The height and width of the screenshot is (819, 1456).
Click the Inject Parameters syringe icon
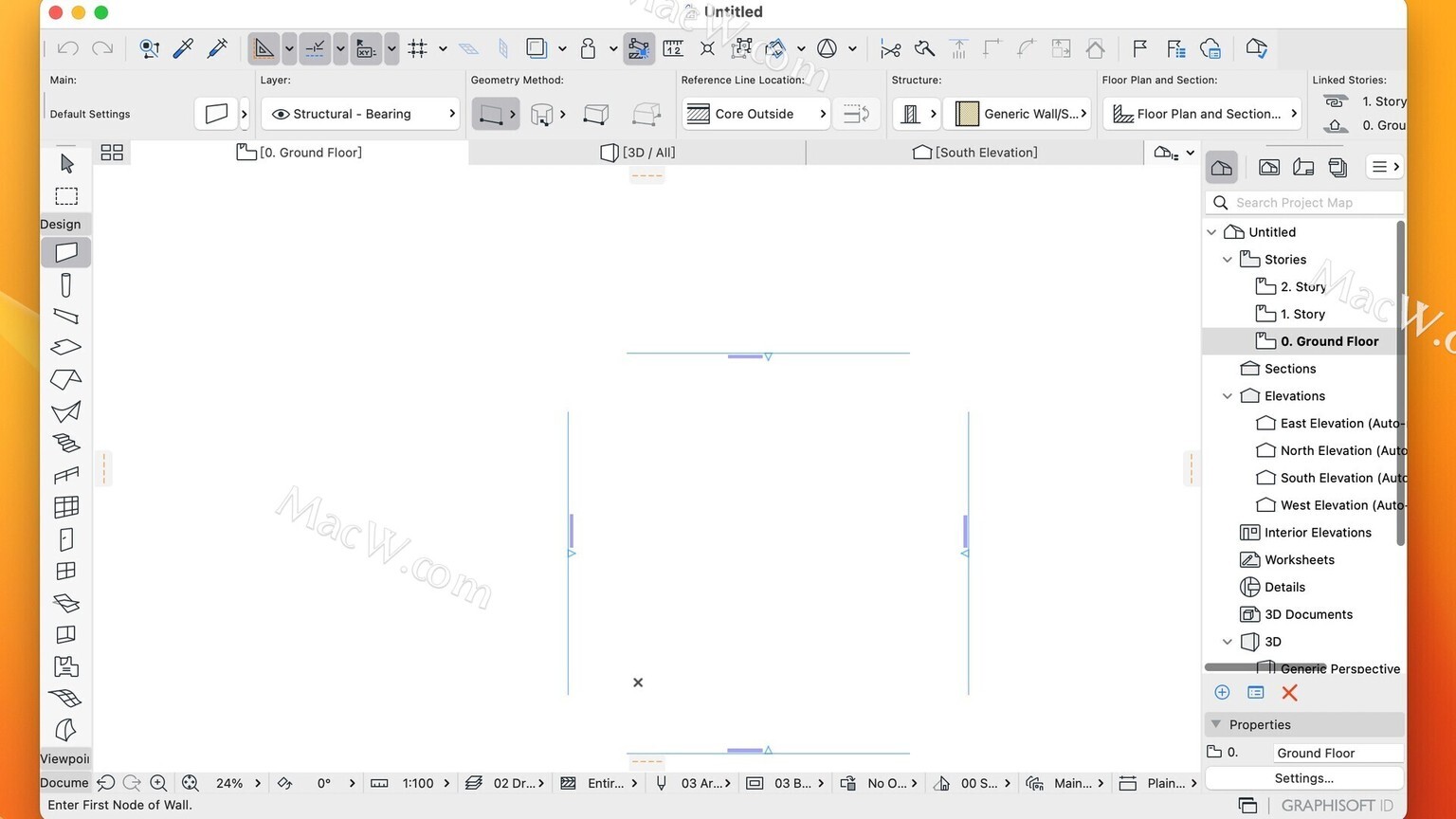click(x=217, y=48)
